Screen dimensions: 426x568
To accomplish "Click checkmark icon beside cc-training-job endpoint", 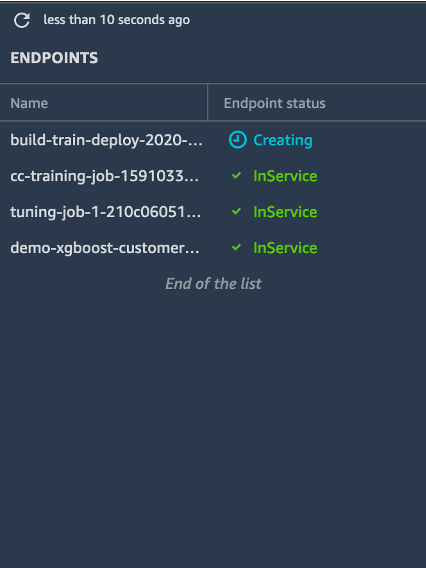I will click(x=237, y=176).
